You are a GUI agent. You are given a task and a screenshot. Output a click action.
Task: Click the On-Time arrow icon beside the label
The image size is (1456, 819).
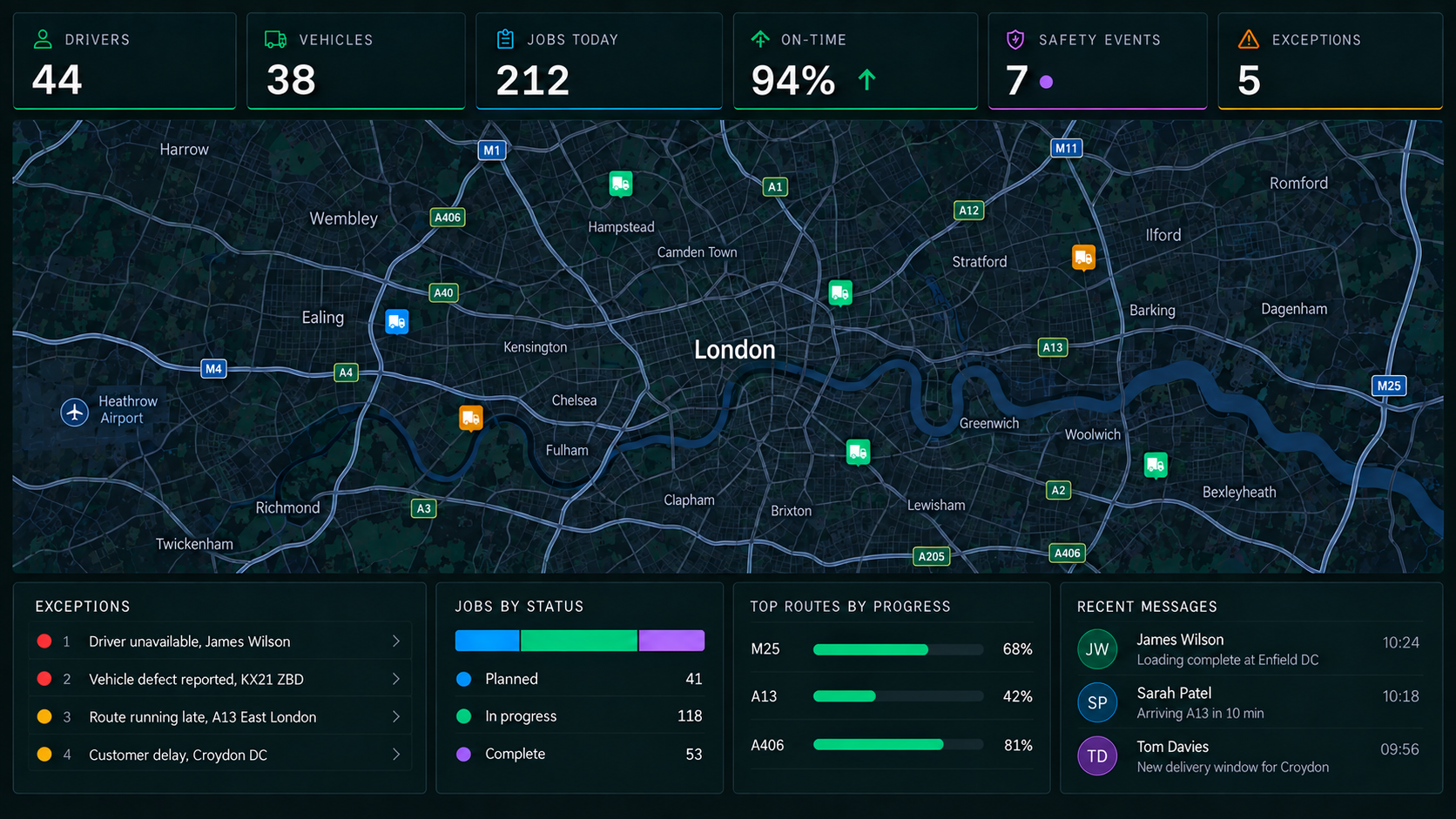(760, 39)
